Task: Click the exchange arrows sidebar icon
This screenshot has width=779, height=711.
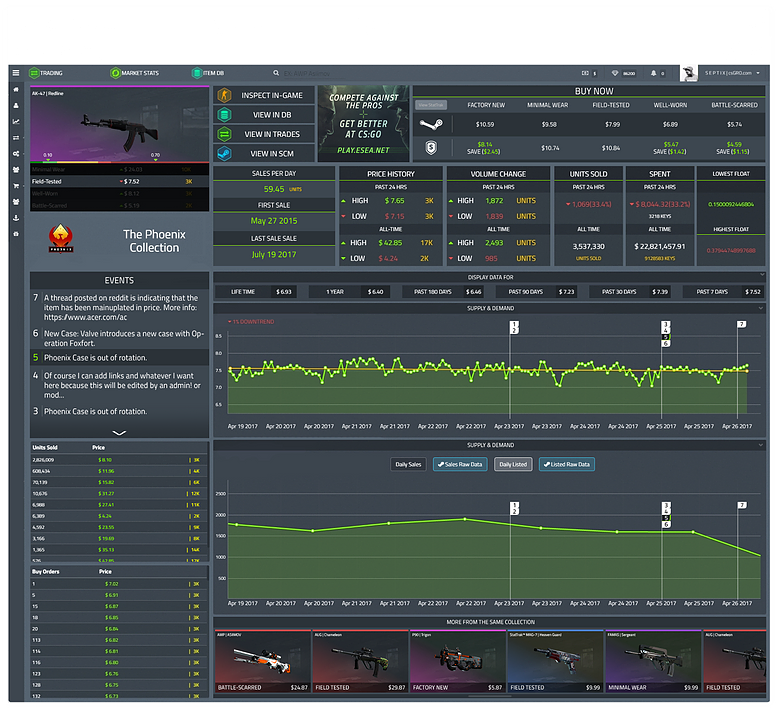Action: click(x=16, y=138)
